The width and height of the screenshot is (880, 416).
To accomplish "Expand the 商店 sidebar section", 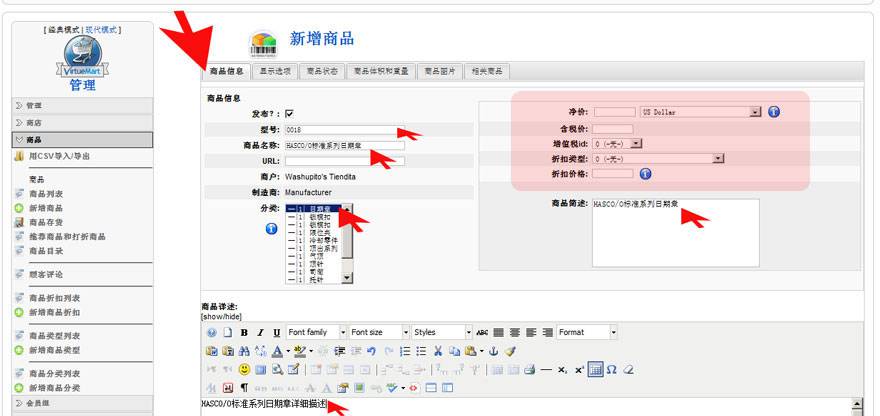I will tap(82, 122).
